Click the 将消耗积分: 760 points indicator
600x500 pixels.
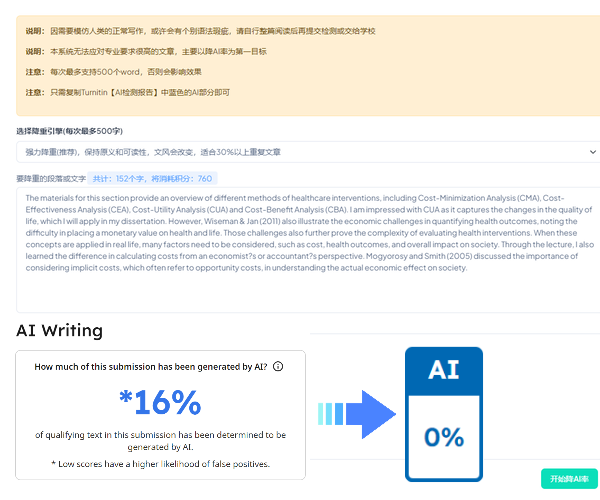(181, 178)
